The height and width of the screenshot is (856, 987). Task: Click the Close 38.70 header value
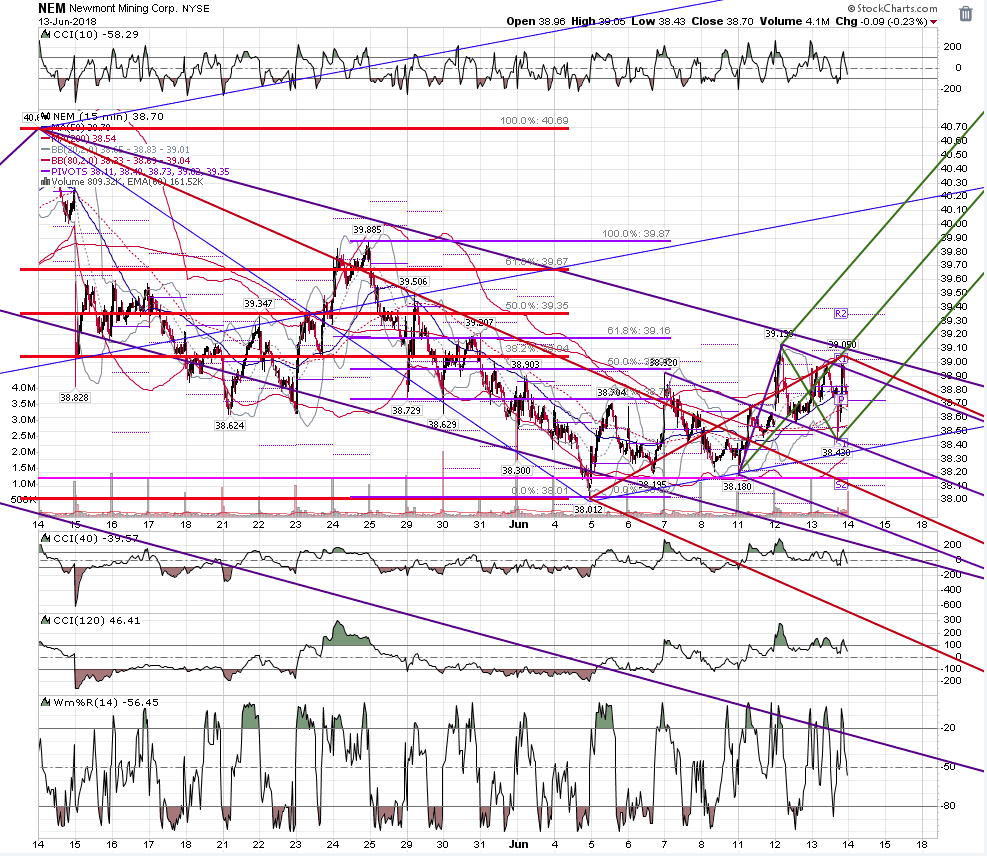722,21
